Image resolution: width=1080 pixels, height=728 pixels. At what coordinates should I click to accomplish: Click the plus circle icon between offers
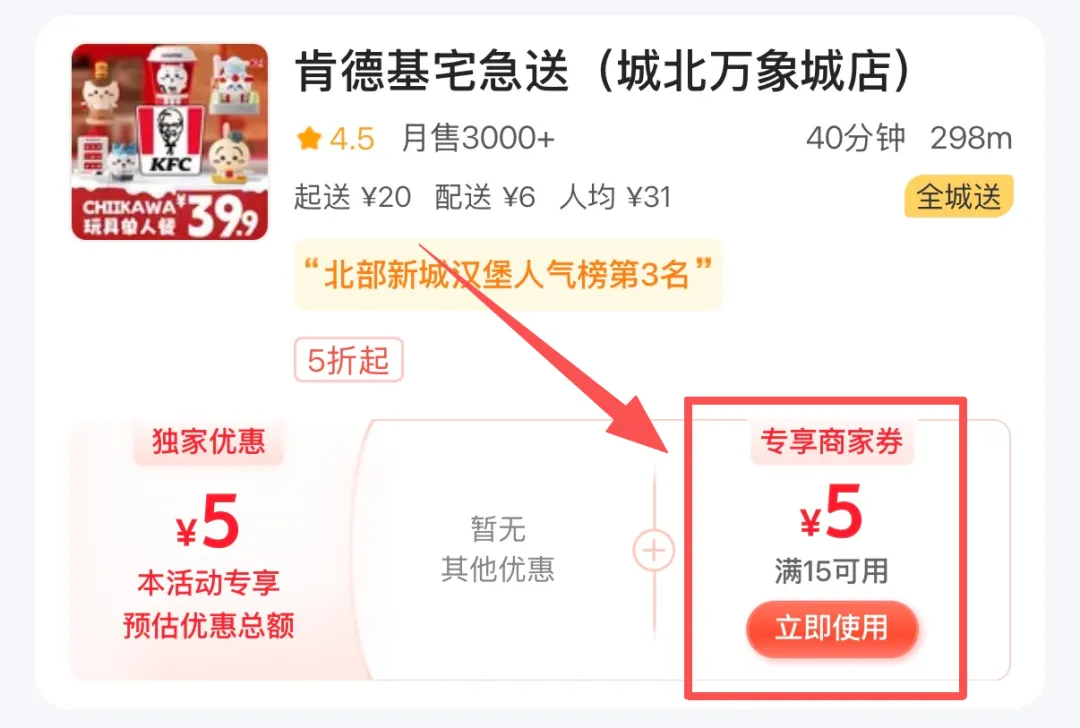pyautogui.click(x=653, y=550)
